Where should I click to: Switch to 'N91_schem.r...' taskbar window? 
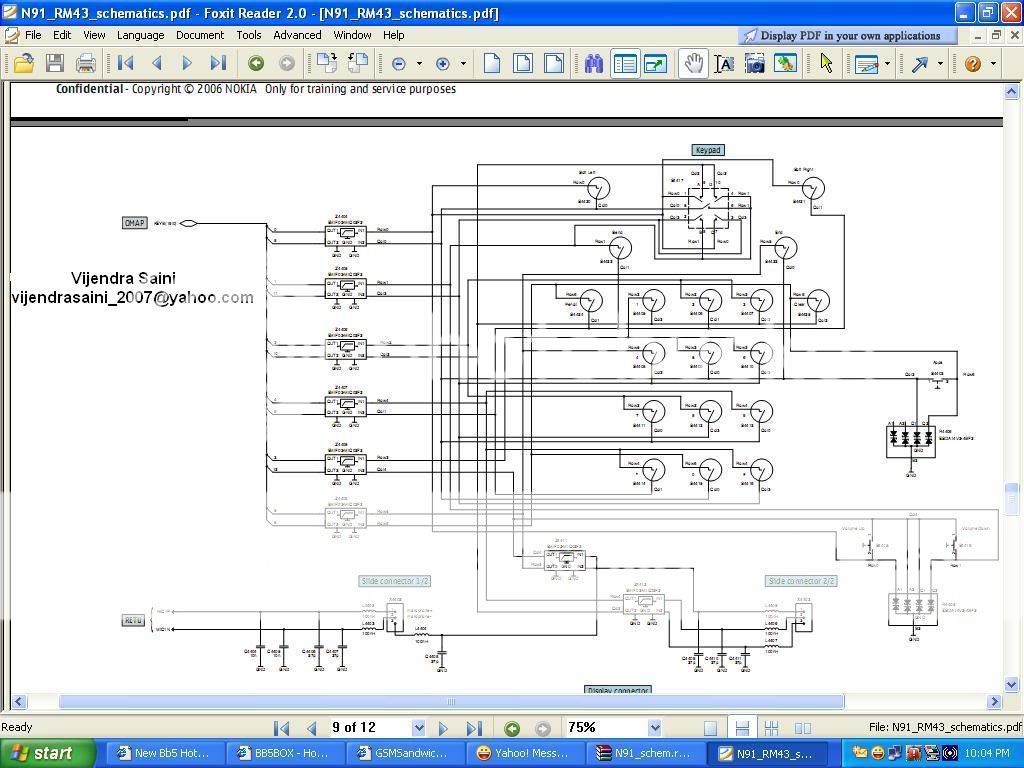[647, 754]
